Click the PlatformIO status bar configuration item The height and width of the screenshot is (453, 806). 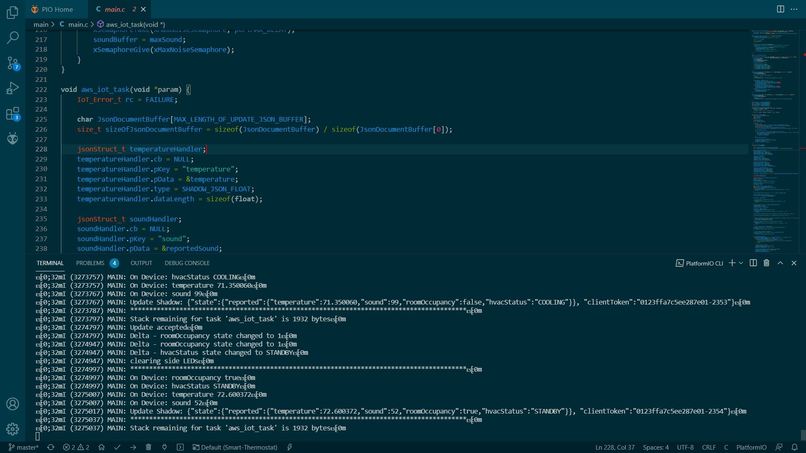tap(751, 447)
